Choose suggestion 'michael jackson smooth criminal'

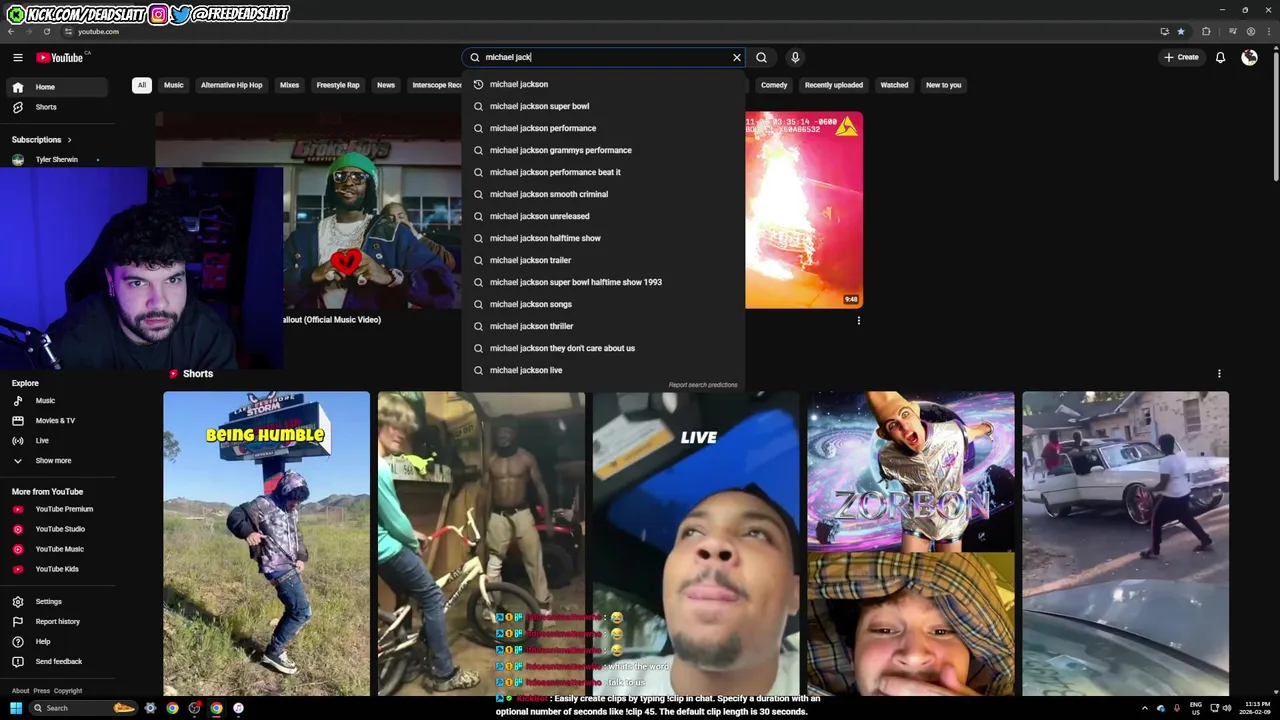603,194
